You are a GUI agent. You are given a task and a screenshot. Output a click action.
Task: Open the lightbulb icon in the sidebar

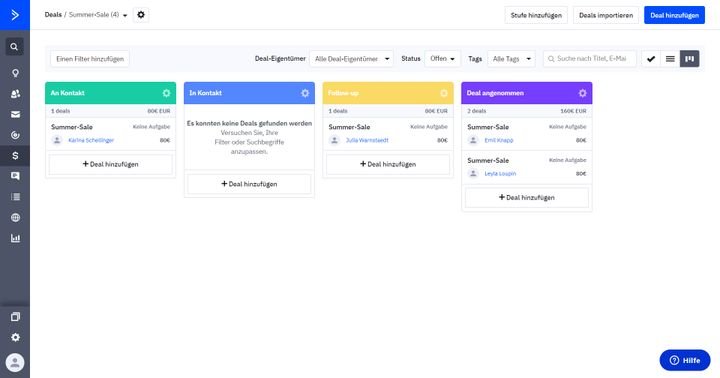click(15, 73)
